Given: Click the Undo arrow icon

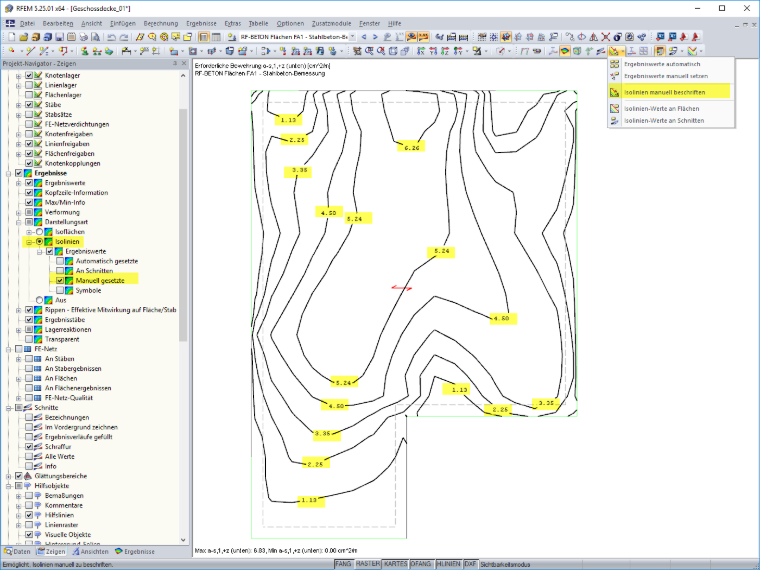Looking at the screenshot, I should [x=111, y=37].
